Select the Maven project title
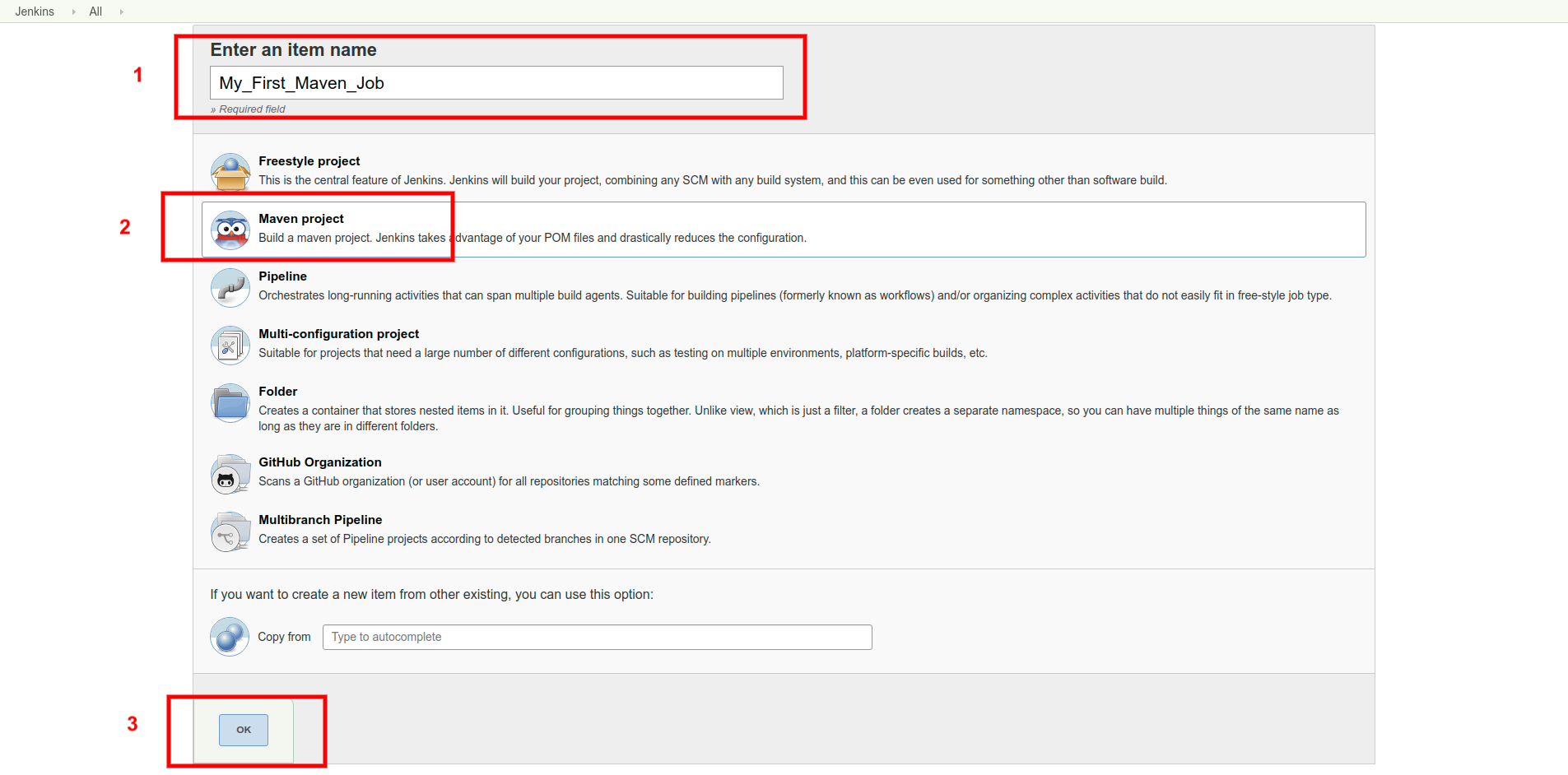Image resolution: width=1568 pixels, height=775 pixels. pos(301,219)
